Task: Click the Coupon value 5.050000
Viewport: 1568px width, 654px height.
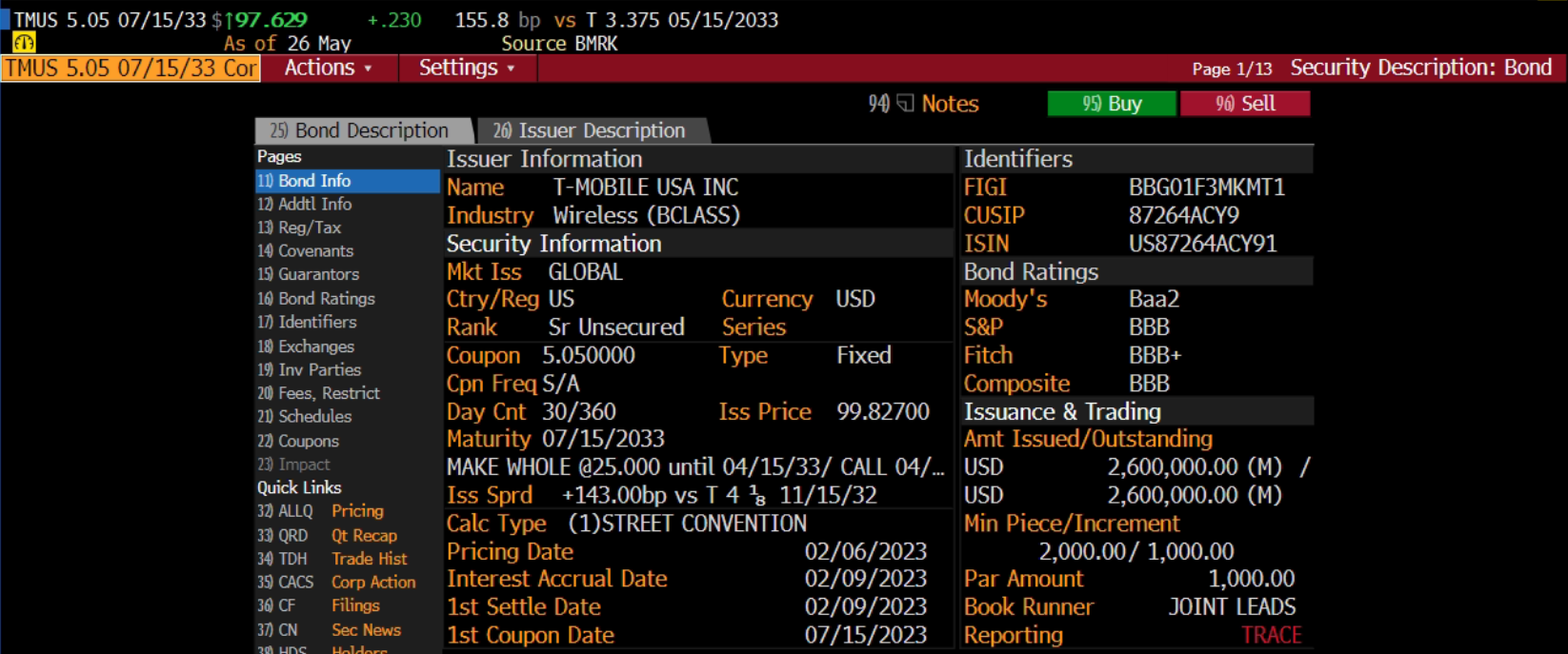Action: point(589,355)
